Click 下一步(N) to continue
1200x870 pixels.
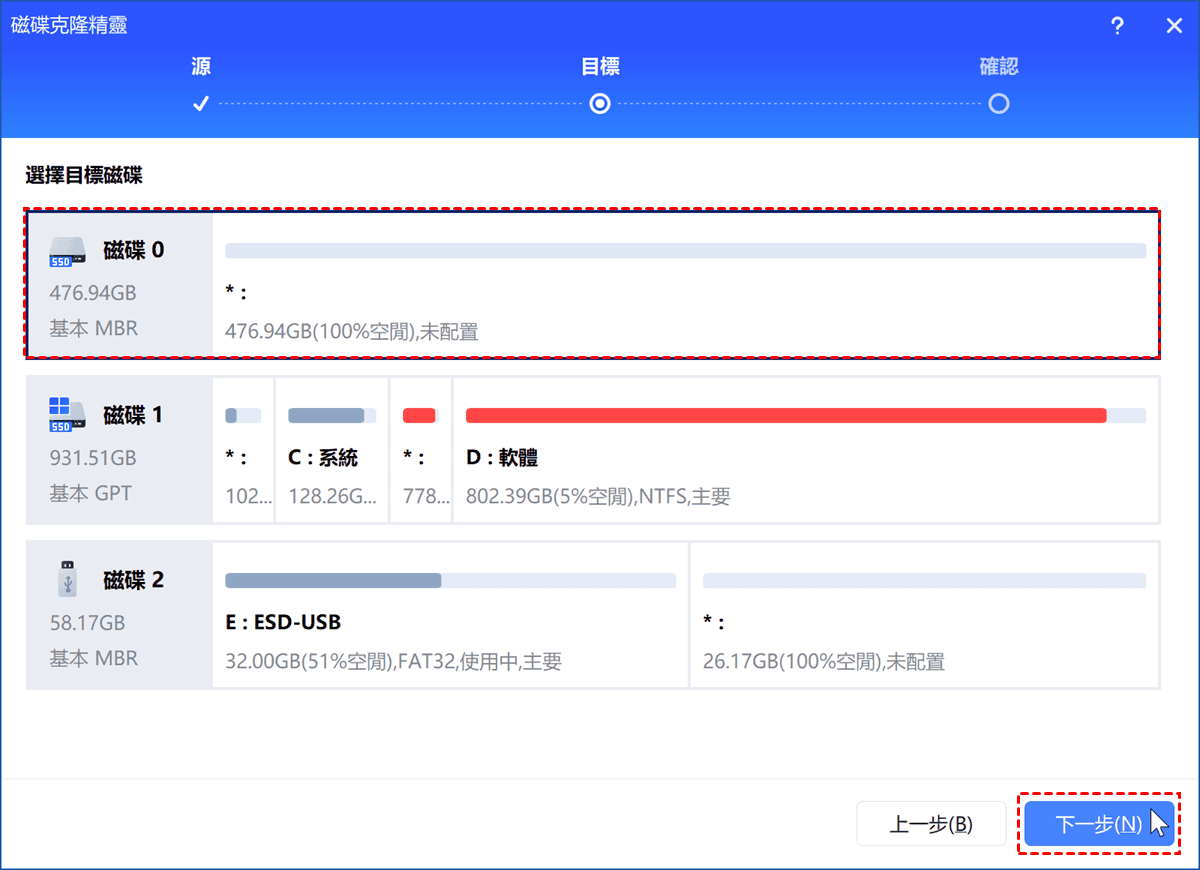coord(1098,824)
